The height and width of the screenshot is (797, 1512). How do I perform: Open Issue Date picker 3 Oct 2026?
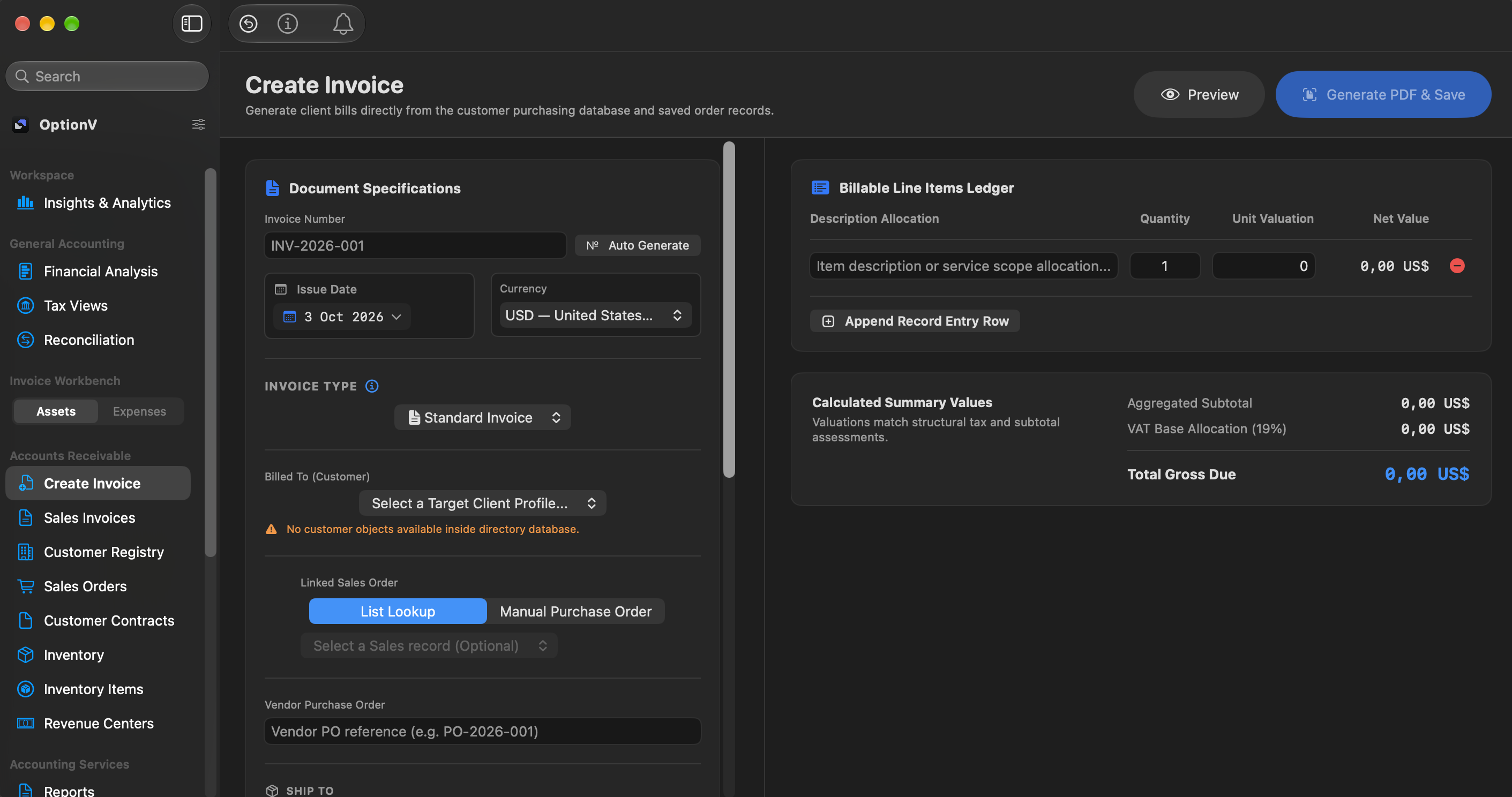click(x=343, y=317)
